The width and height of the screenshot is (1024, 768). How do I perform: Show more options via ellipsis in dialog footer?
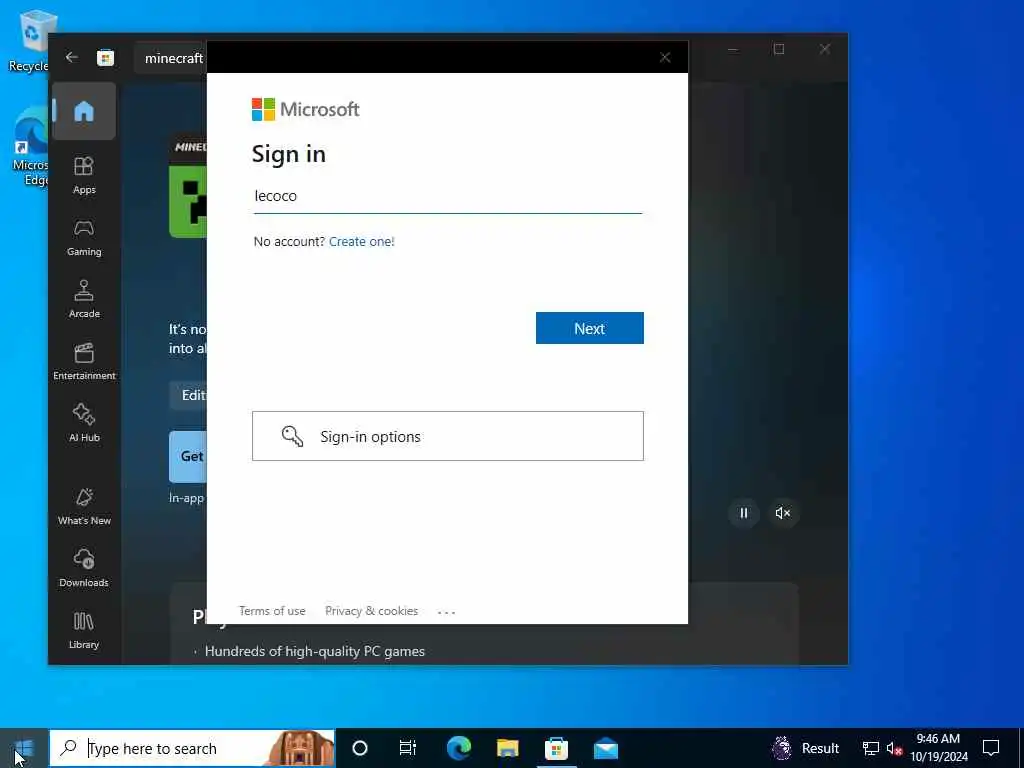[x=446, y=612]
